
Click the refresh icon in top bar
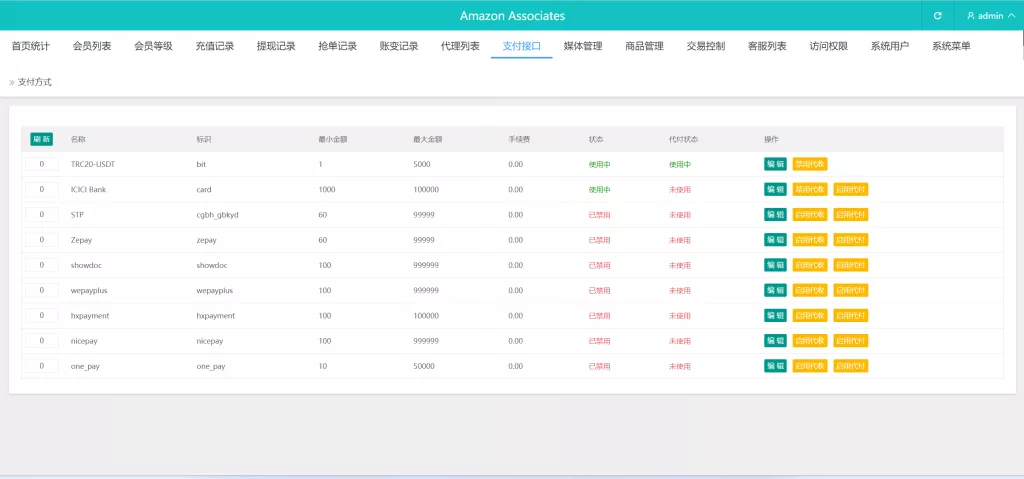937,16
